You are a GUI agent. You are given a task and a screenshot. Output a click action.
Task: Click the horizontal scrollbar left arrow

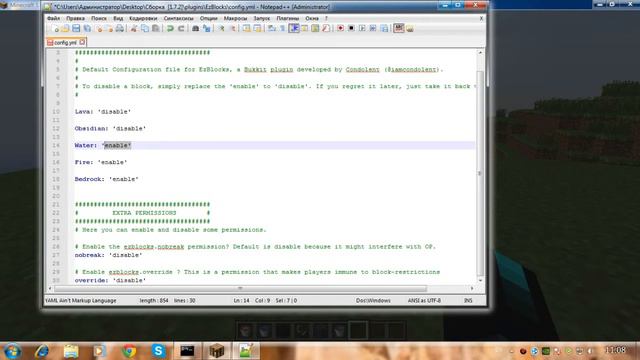[x=50, y=288]
